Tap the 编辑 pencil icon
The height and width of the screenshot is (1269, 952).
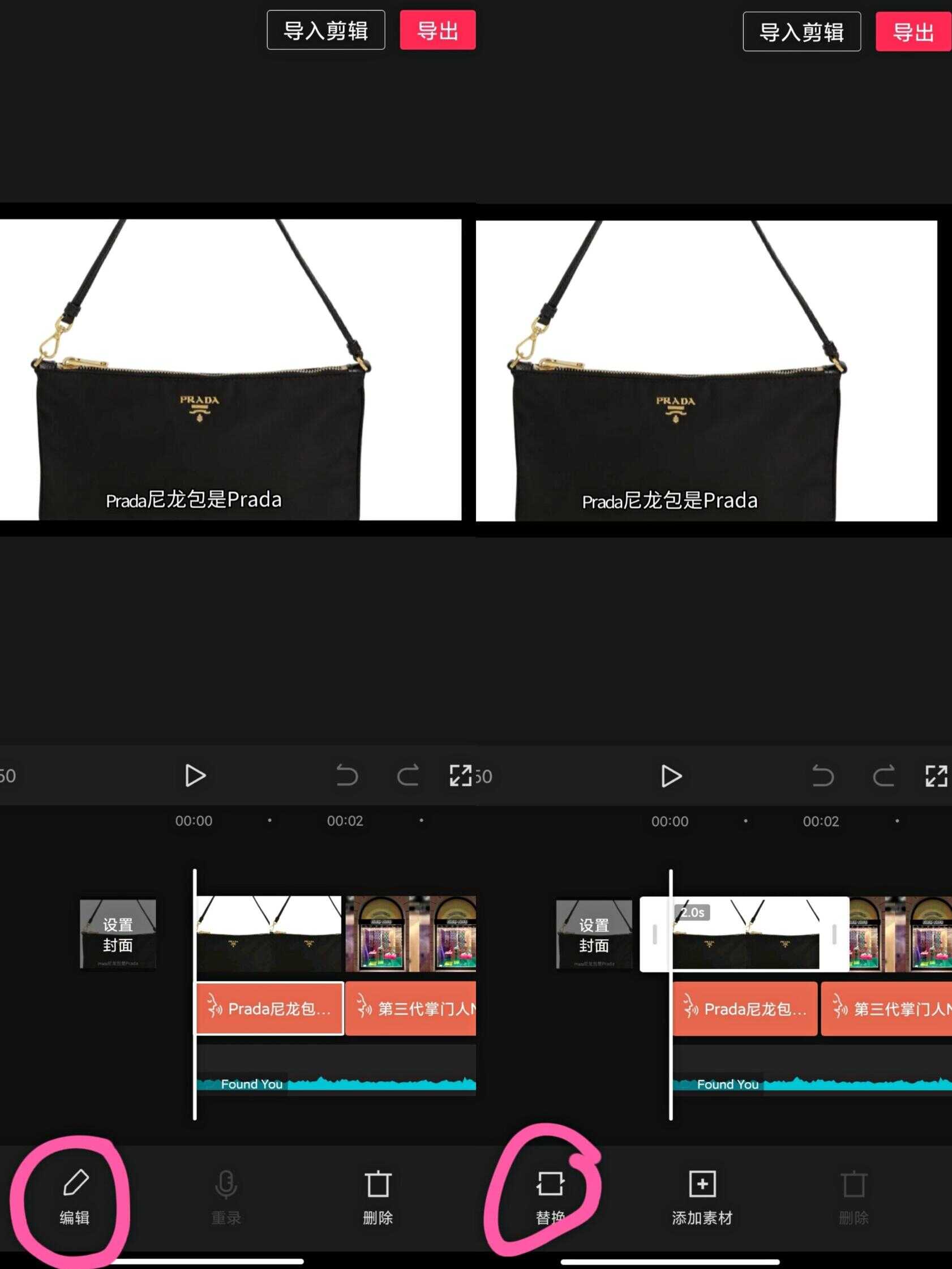click(75, 1182)
